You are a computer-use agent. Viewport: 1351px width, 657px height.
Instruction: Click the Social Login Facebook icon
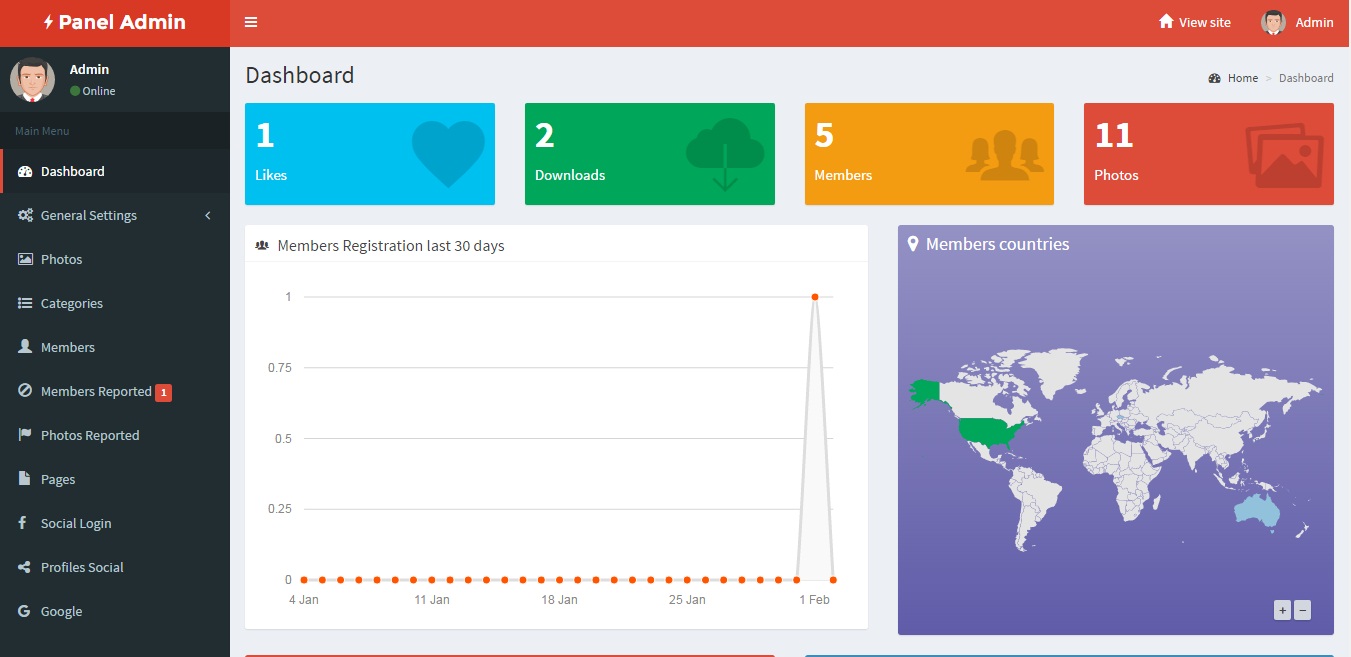pyautogui.click(x=22, y=523)
